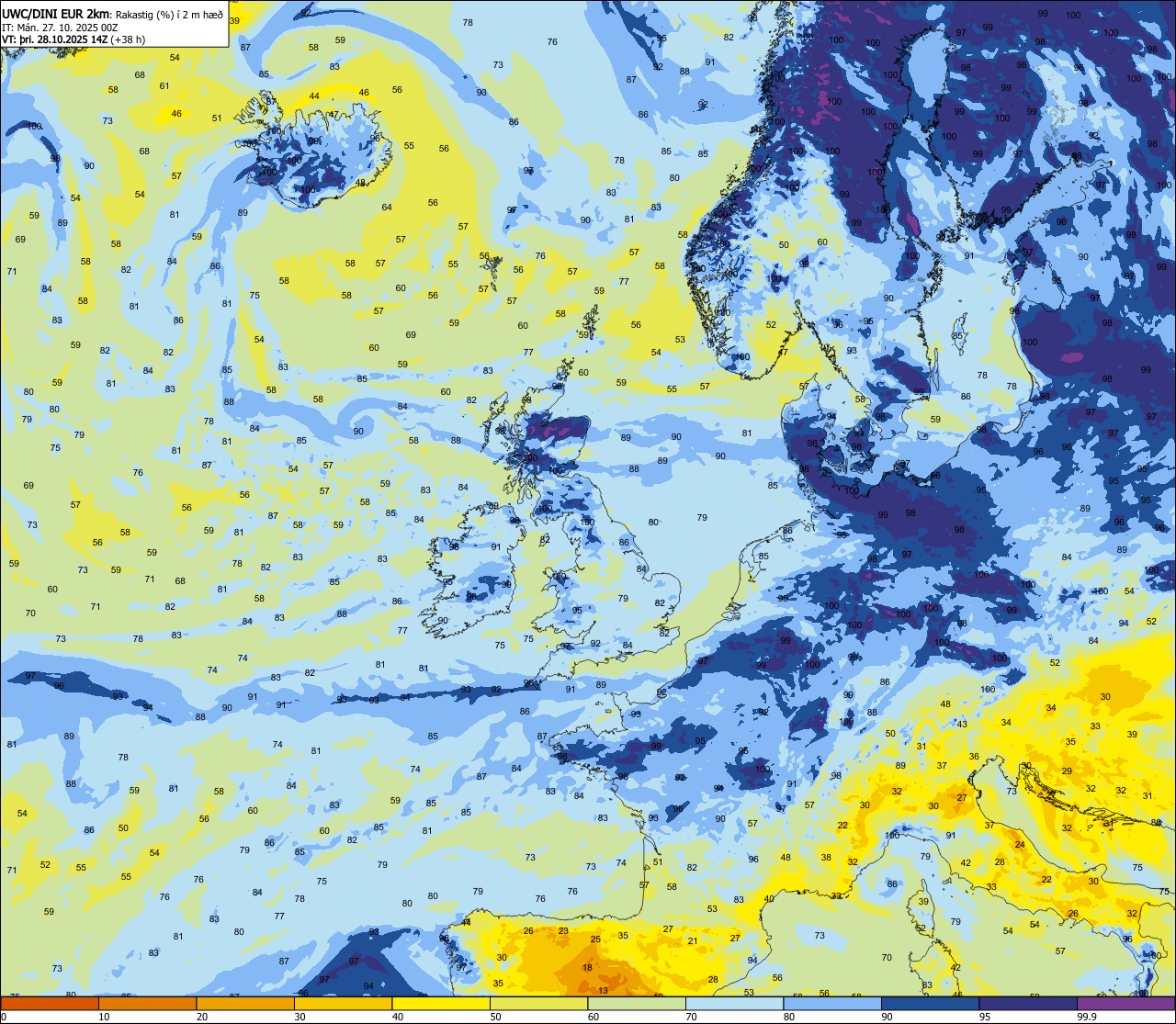
Task: Click the humidity value "64" southeast of Iceland
Action: pos(387,208)
